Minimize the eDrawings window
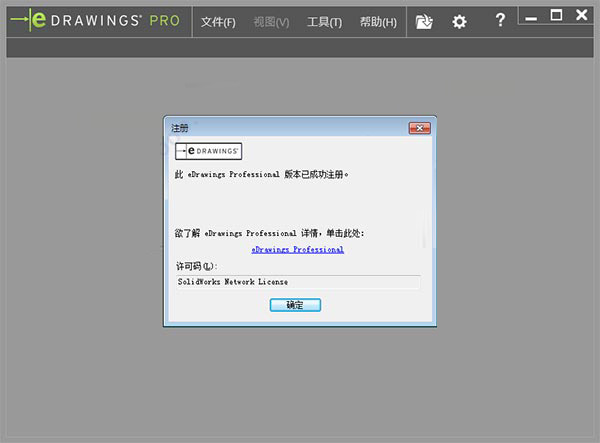 [531, 18]
